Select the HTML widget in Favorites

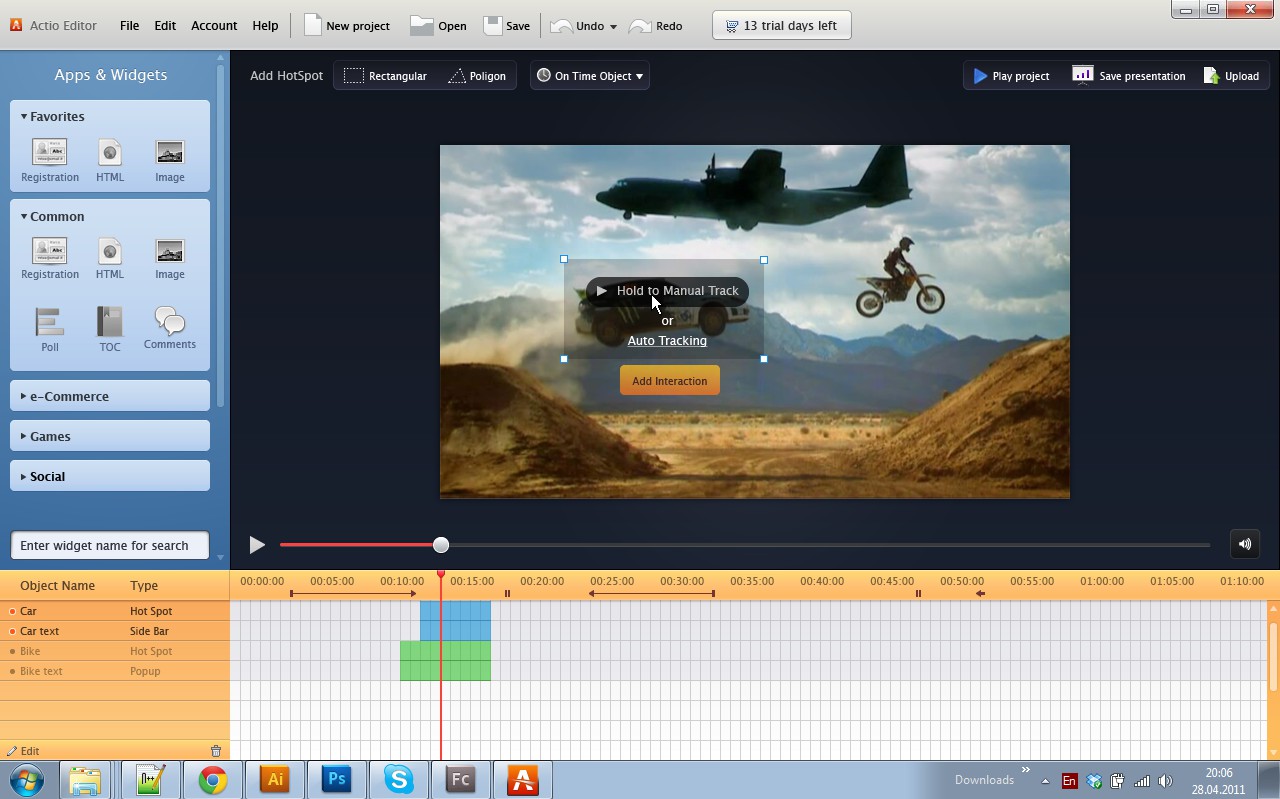110,160
